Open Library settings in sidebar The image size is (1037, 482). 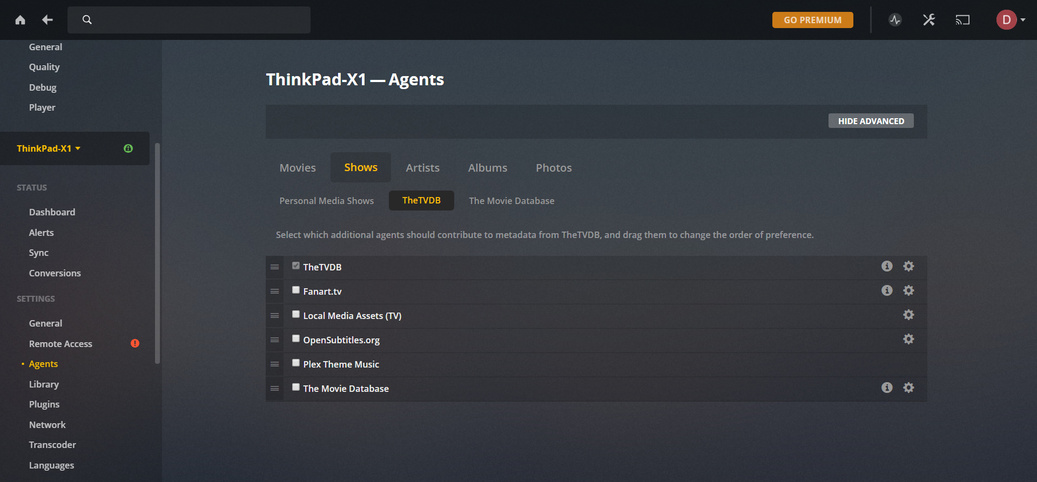(x=44, y=384)
